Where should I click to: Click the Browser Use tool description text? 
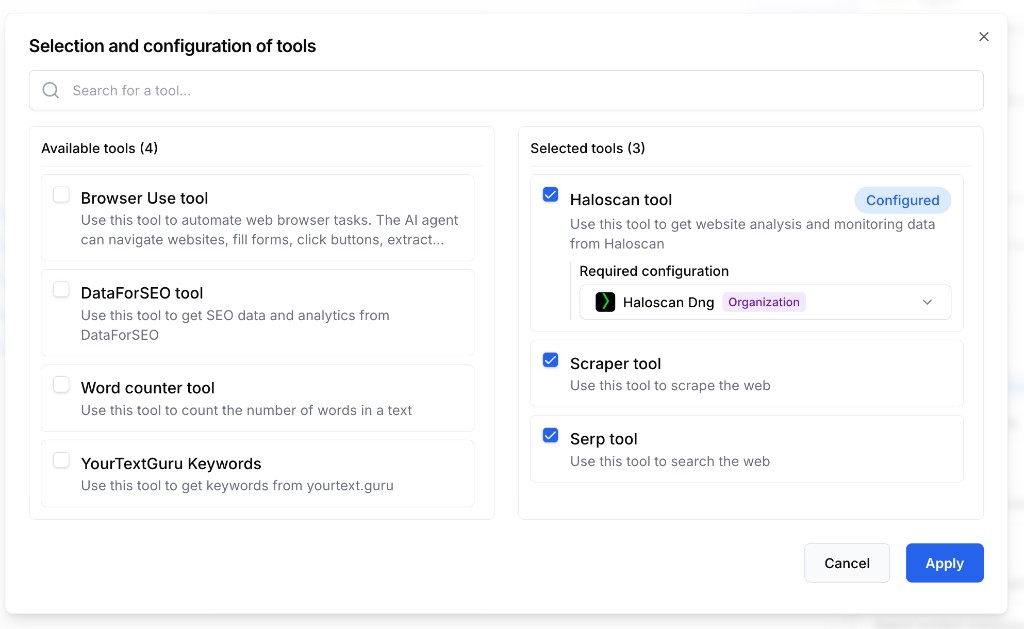270,230
